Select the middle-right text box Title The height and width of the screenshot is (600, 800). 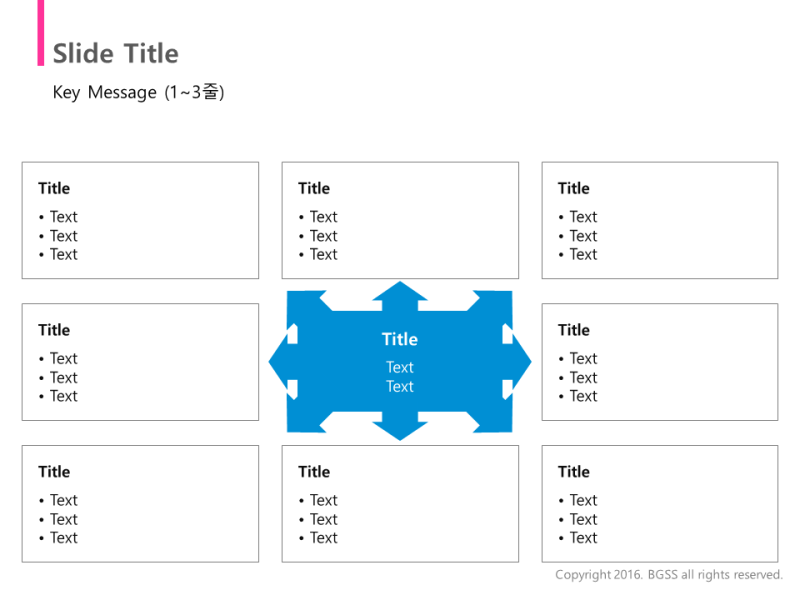click(x=573, y=330)
